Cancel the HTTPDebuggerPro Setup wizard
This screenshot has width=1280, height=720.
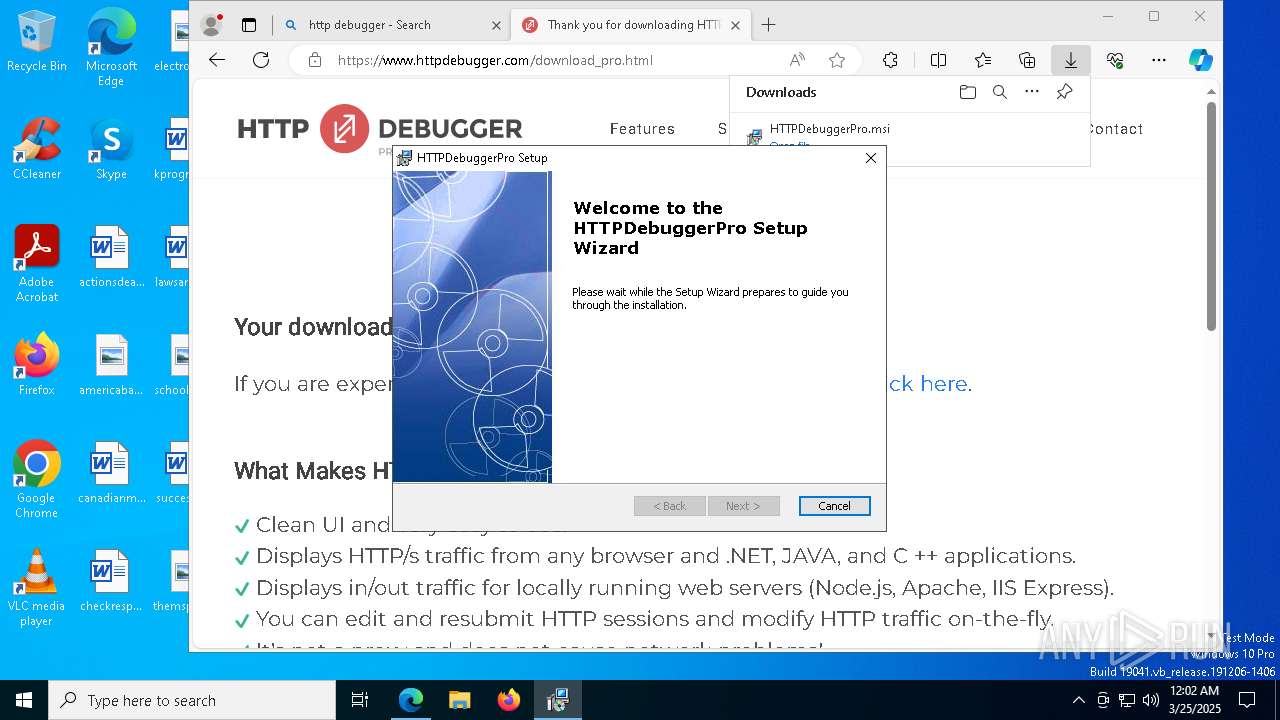834,506
